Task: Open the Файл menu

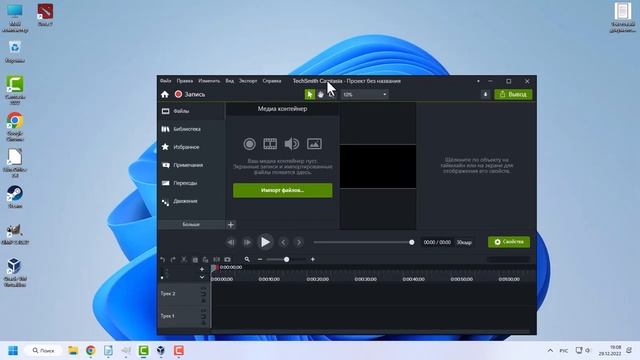Action: 165,81
